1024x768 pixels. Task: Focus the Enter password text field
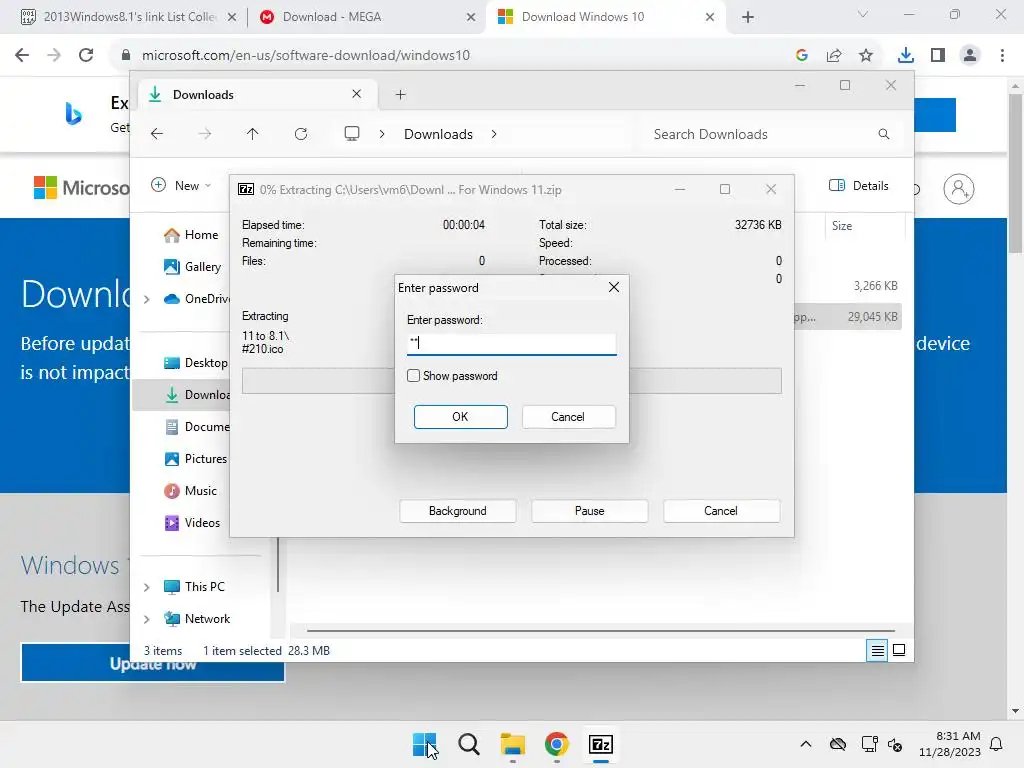(x=511, y=343)
